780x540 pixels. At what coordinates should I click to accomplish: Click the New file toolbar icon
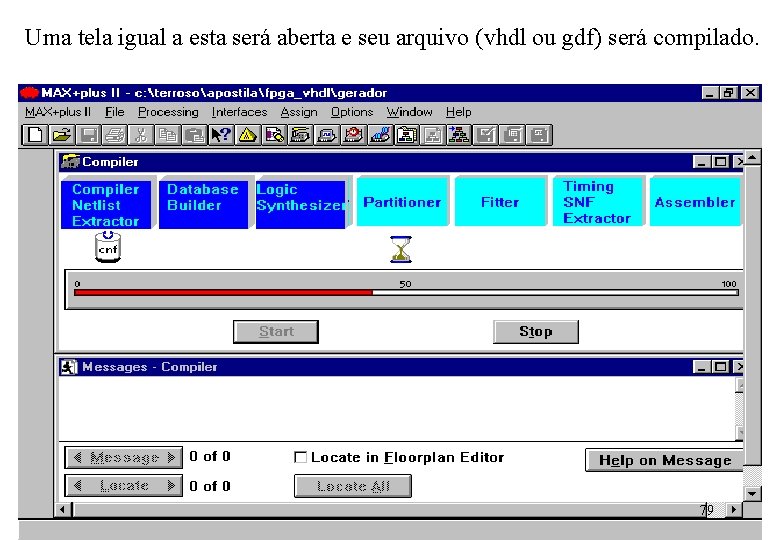[x=35, y=135]
